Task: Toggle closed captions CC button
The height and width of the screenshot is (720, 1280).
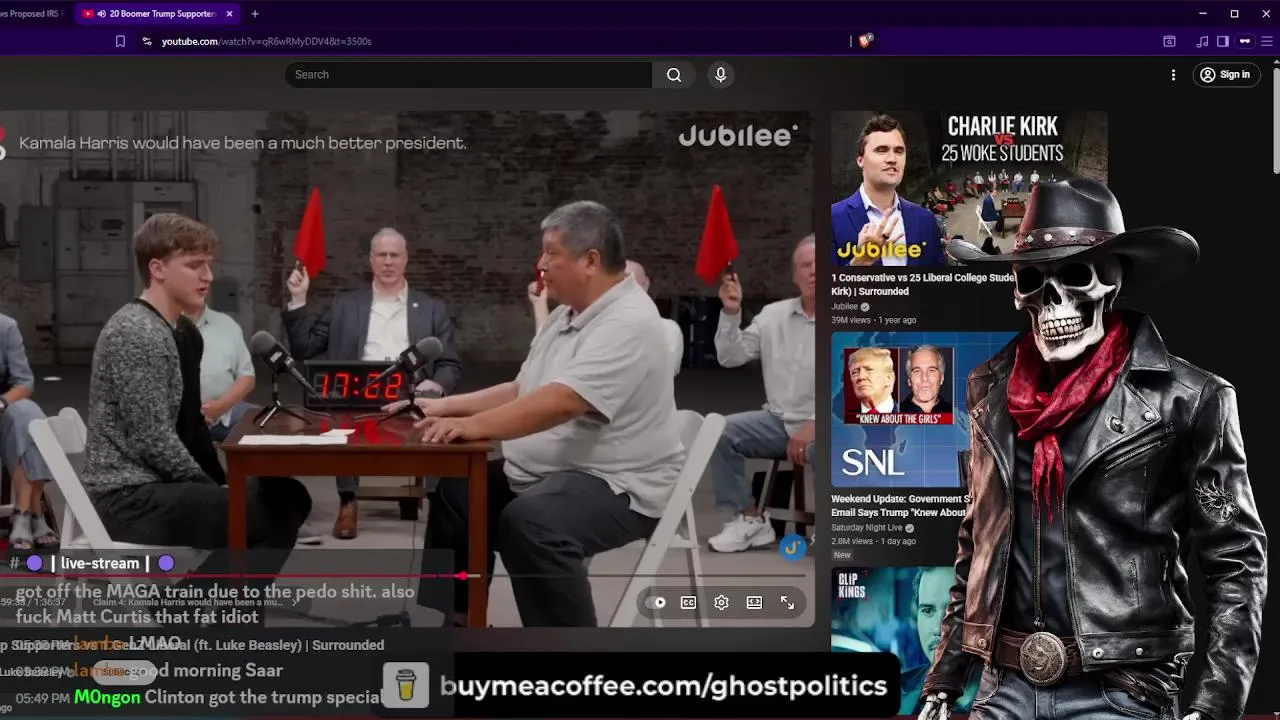Action: tap(689, 603)
